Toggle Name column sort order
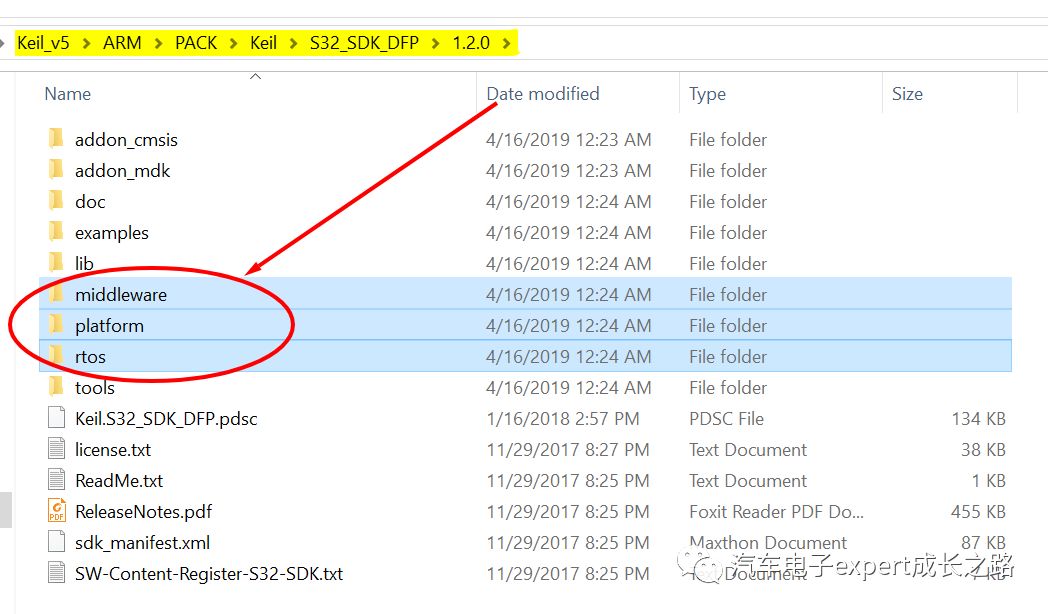The image size is (1048, 614). coord(67,93)
